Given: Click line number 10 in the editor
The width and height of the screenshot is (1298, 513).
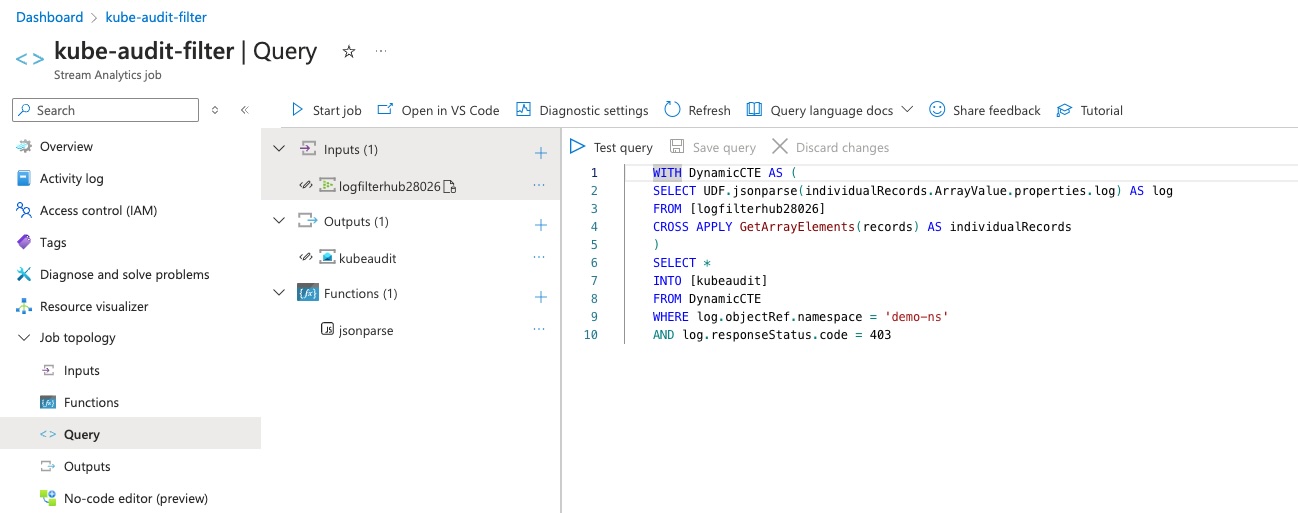Looking at the screenshot, I should (x=591, y=334).
